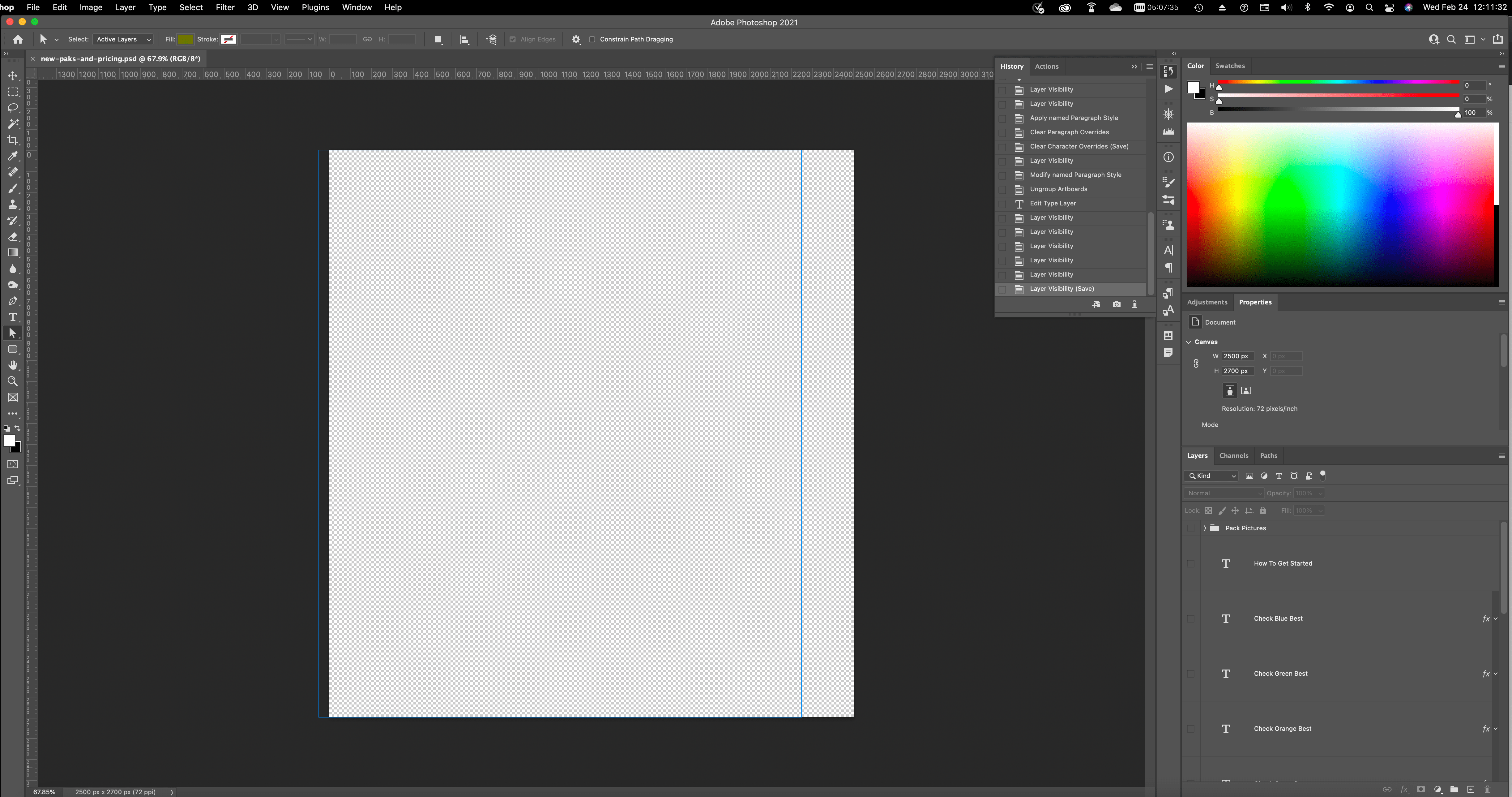Select the Eyedropper tool
This screenshot has width=1512, height=797.
[x=13, y=156]
